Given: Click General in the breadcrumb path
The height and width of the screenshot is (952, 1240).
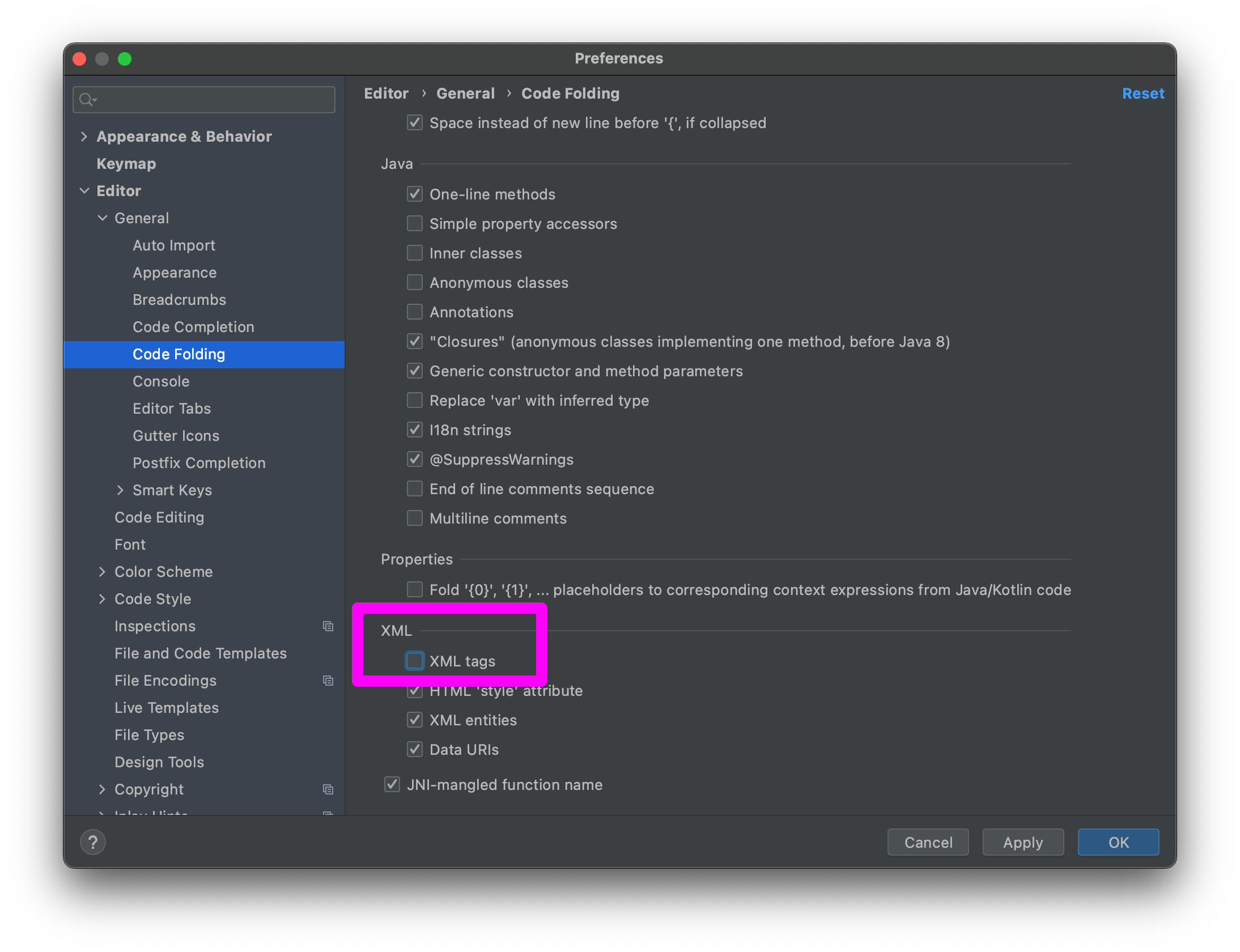Looking at the screenshot, I should click(x=465, y=93).
